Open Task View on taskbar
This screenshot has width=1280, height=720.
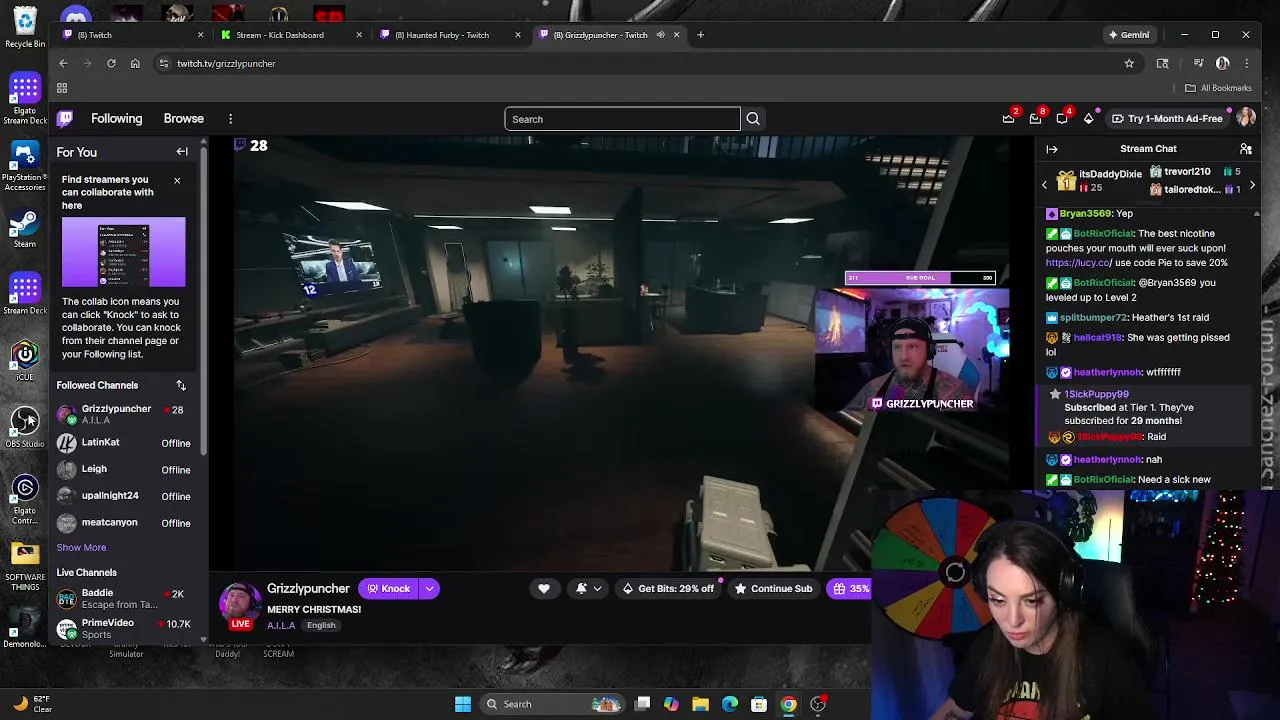point(643,704)
